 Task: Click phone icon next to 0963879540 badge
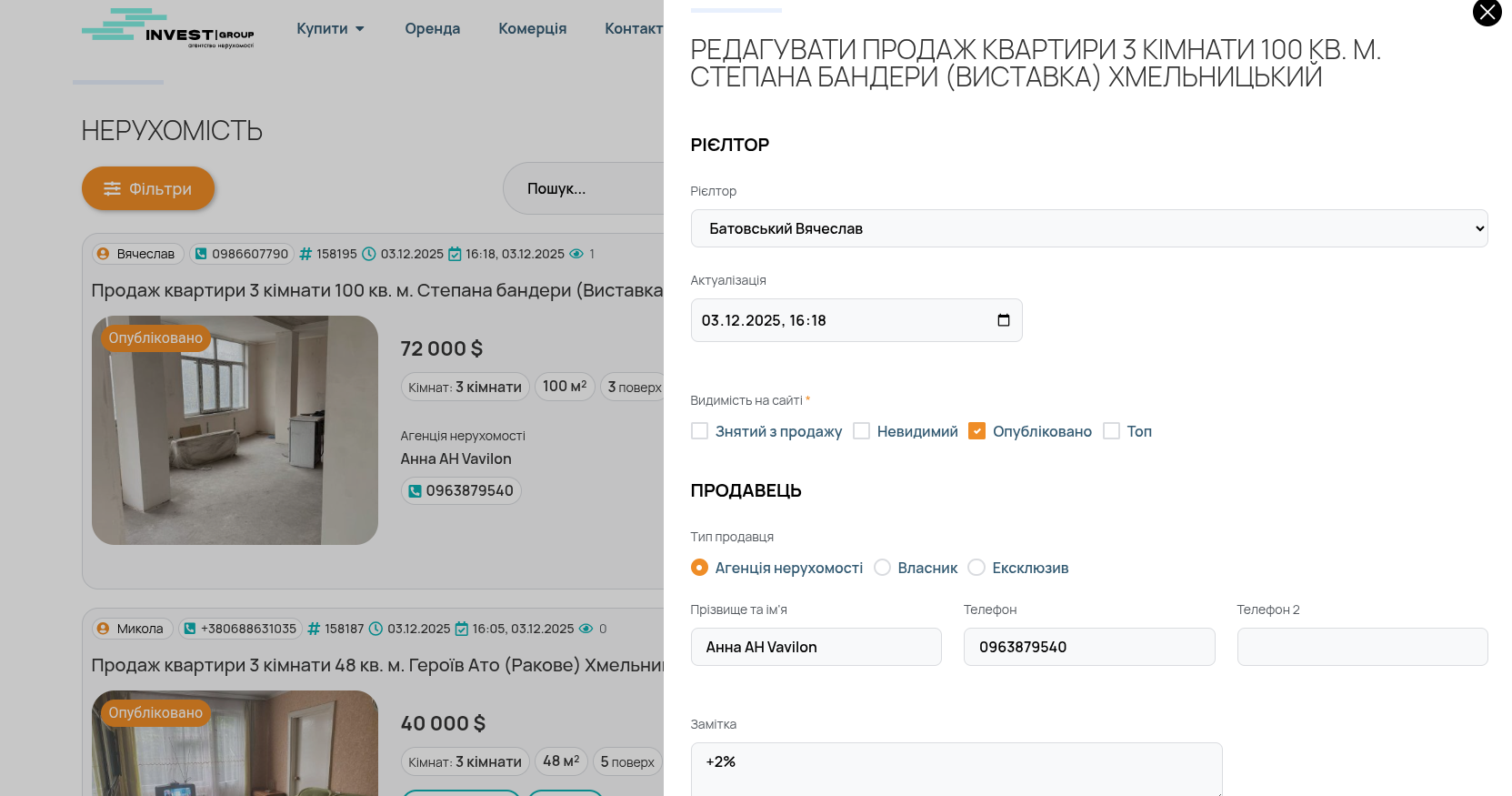415,491
